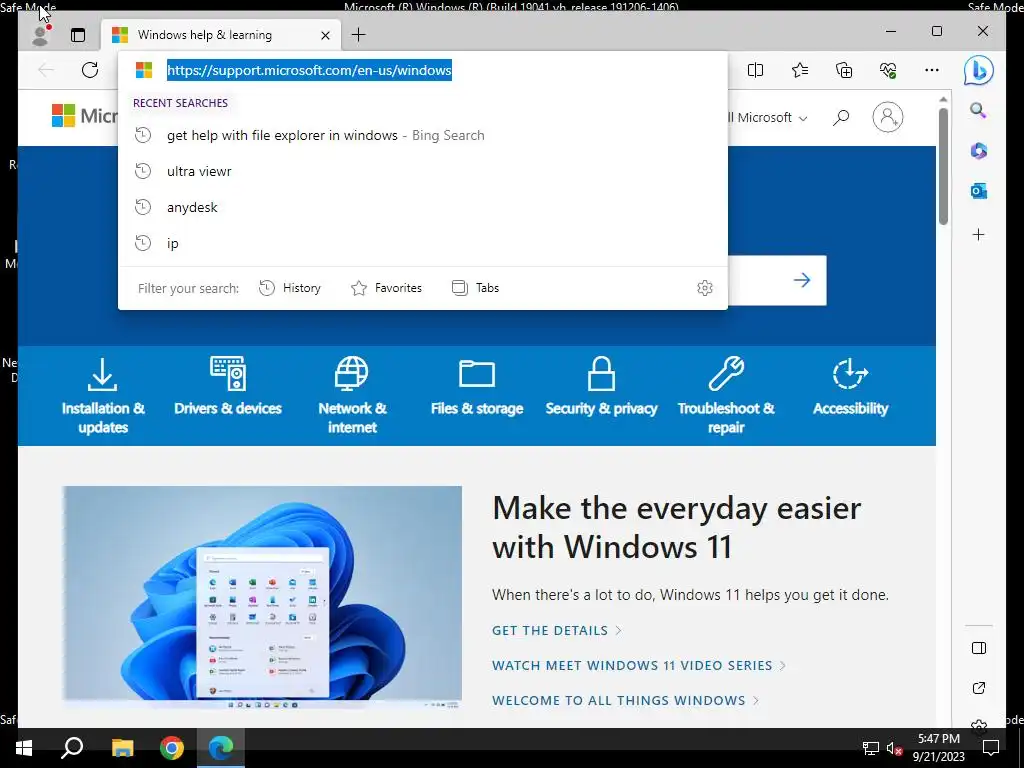Open taskbar Search magnifier
This screenshot has width=1024, height=768.
pos(72,748)
